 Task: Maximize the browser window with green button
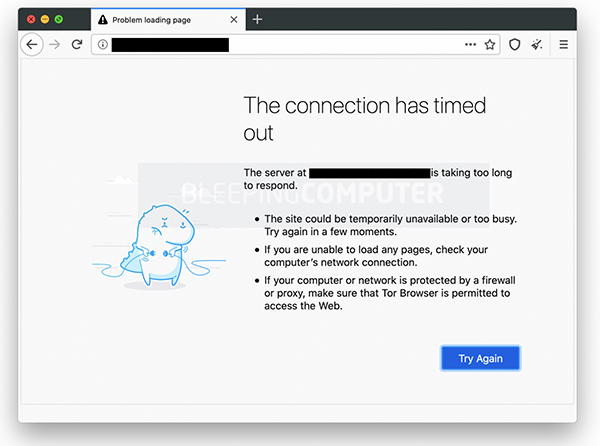pos(59,19)
